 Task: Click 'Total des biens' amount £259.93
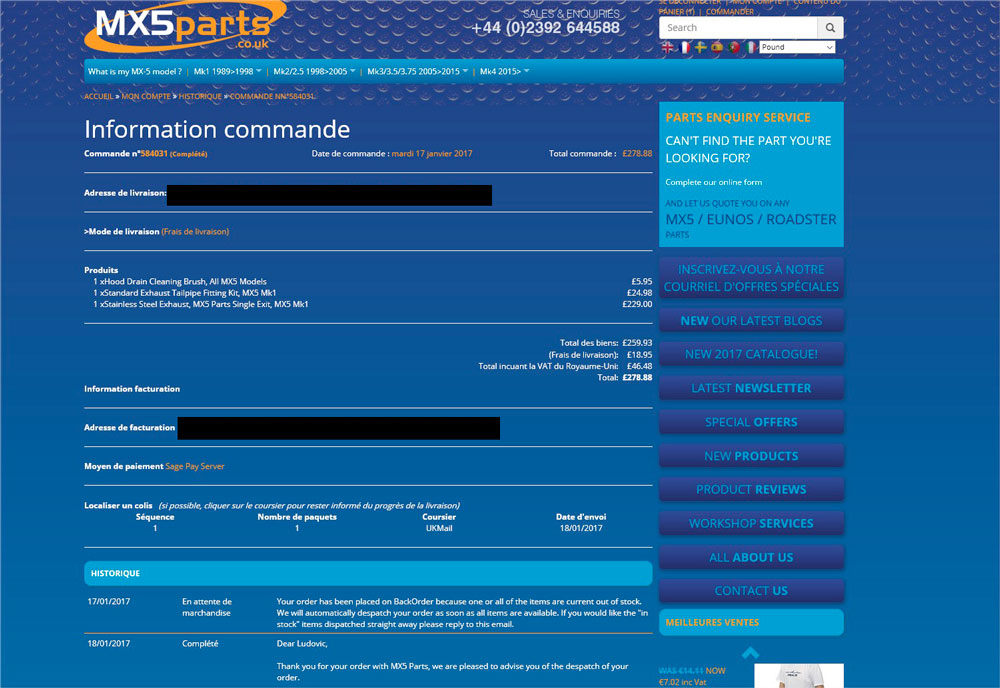[x=637, y=342]
